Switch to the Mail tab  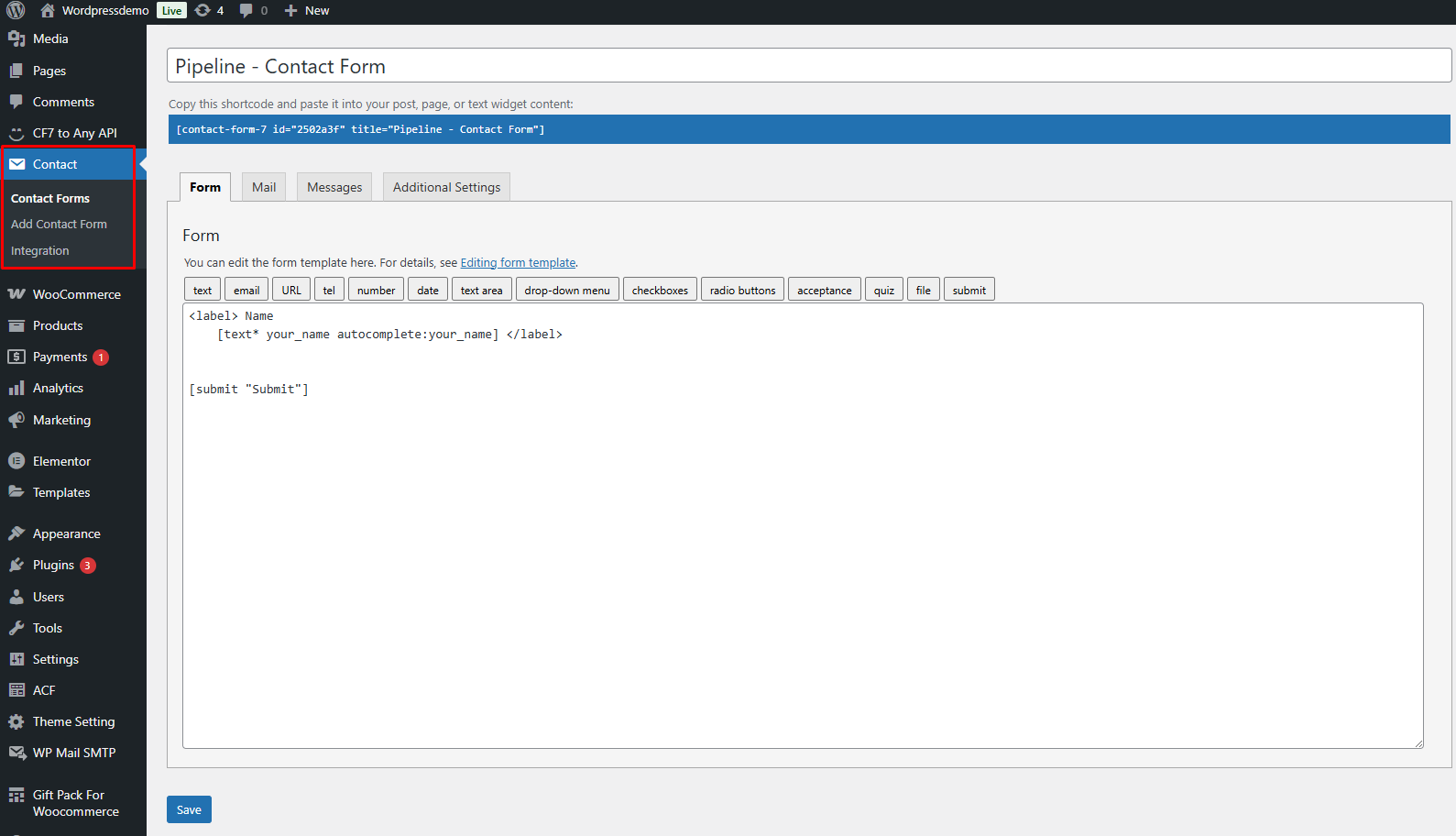tap(264, 187)
